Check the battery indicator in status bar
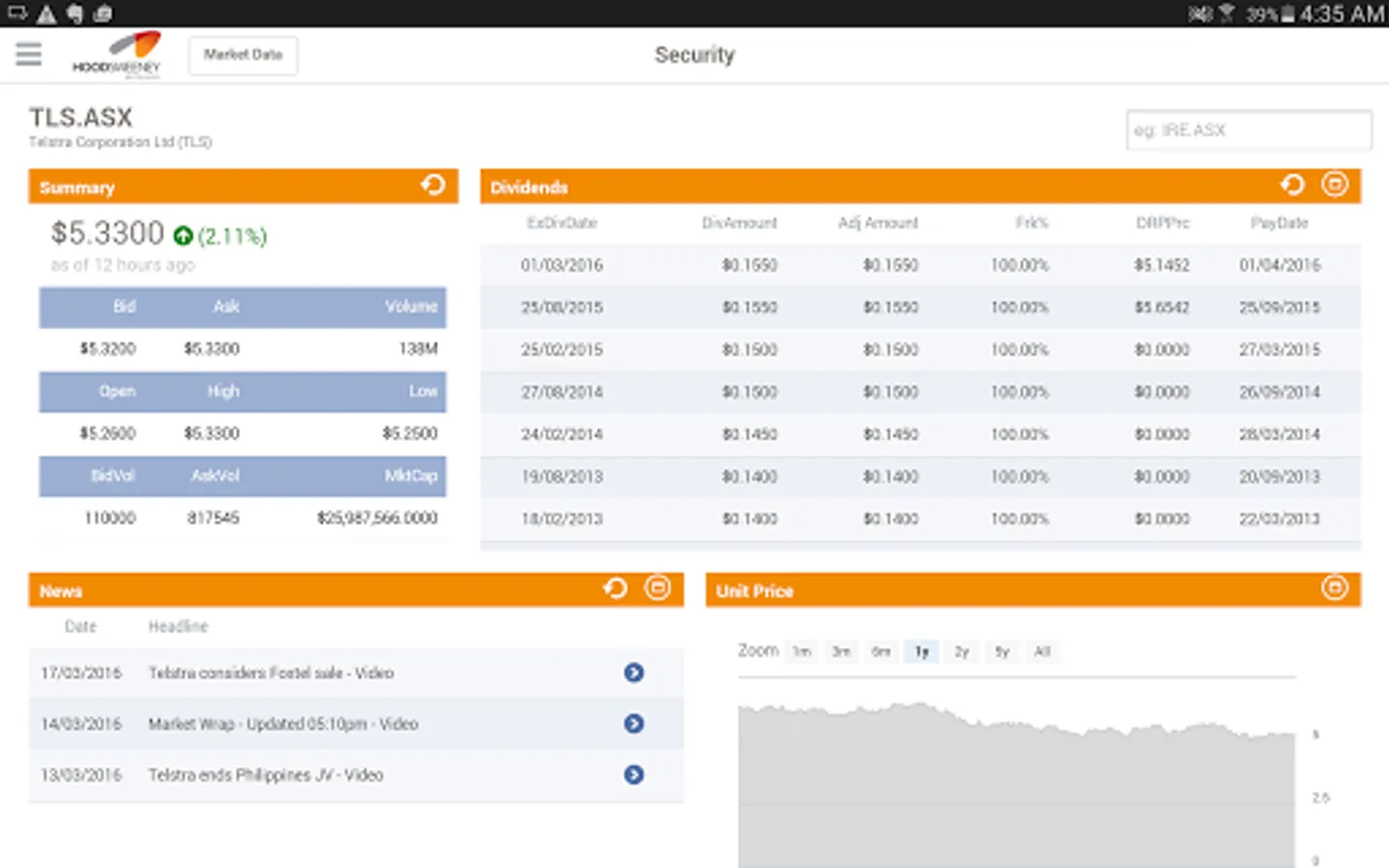1389x868 pixels. pos(1286,14)
